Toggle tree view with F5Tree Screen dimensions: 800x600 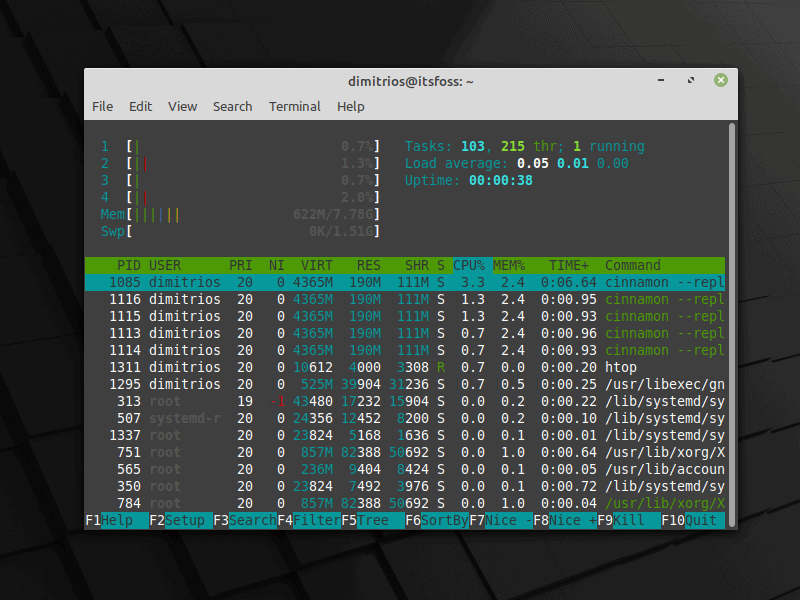pyautogui.click(x=365, y=520)
